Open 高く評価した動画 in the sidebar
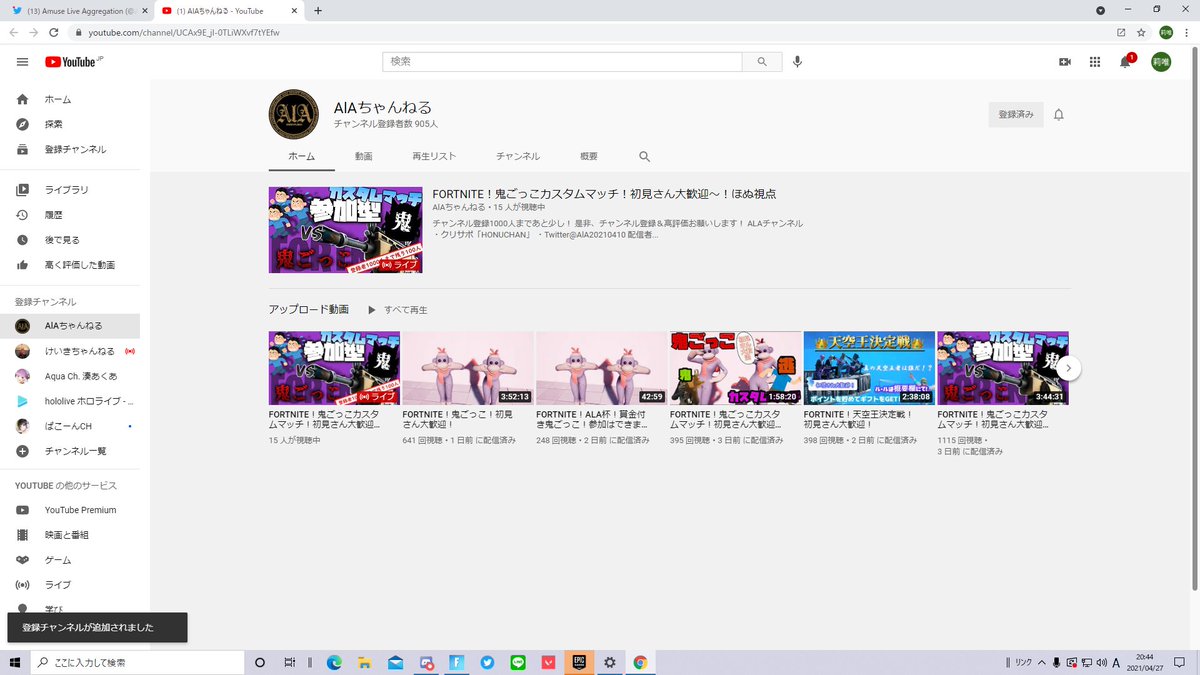Viewport: 1200px width, 675px height. pyautogui.click(x=70, y=265)
